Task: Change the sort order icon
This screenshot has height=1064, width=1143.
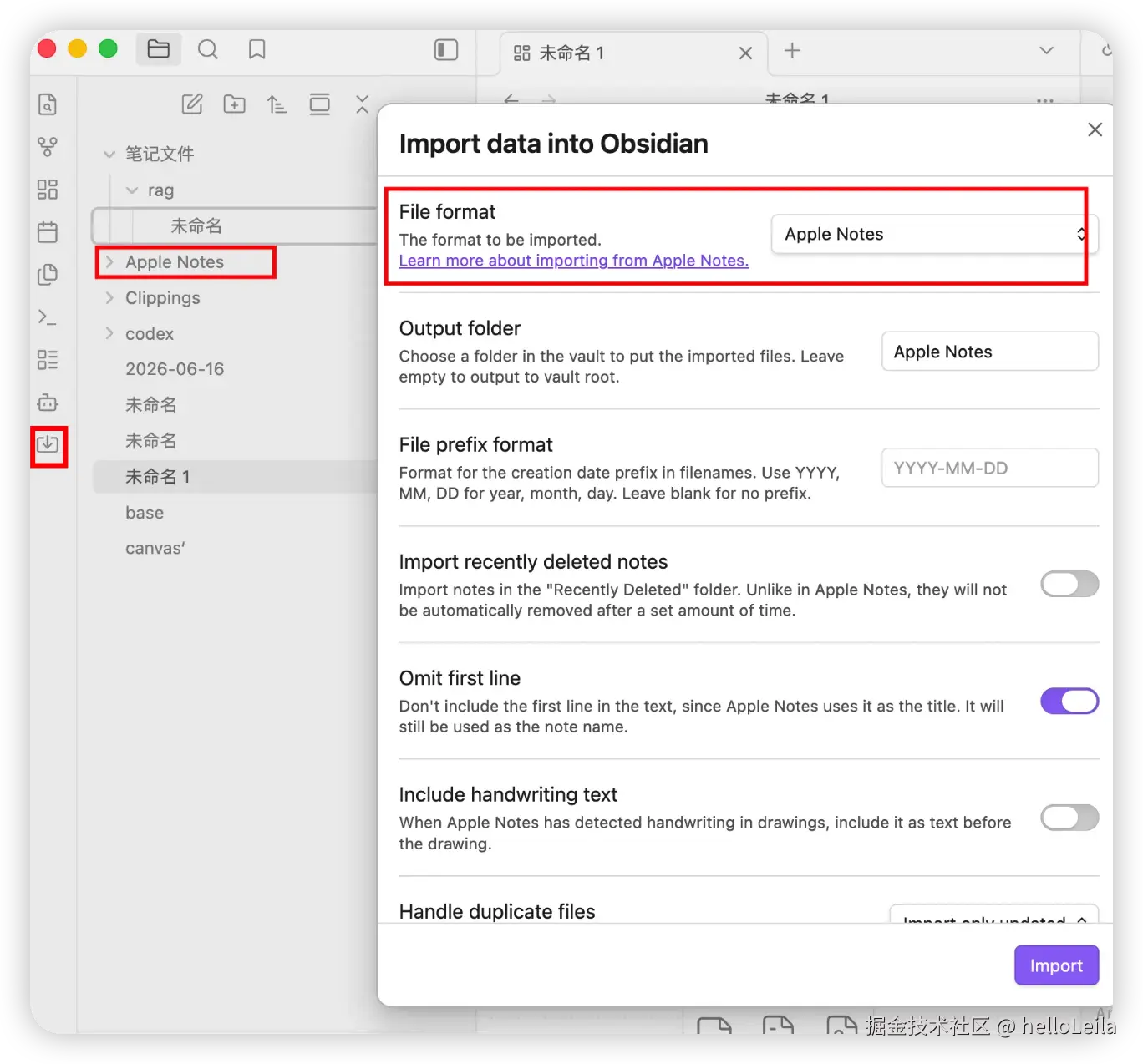Action: tap(277, 104)
